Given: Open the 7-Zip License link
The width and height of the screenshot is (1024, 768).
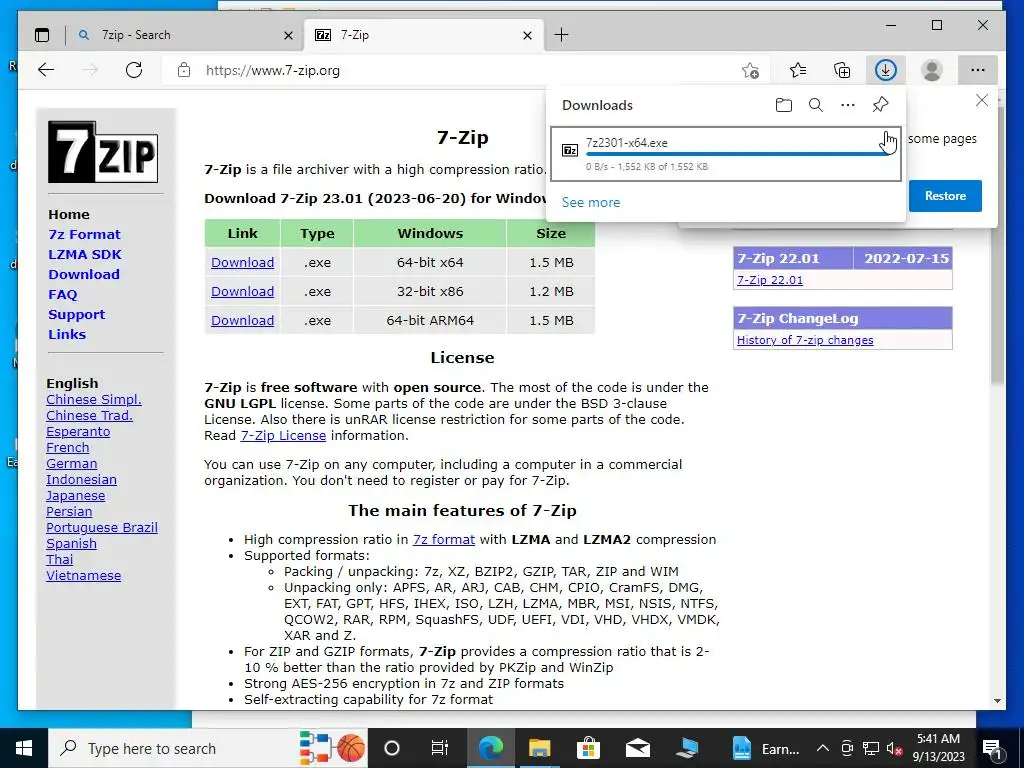Looking at the screenshot, I should 283,436.
